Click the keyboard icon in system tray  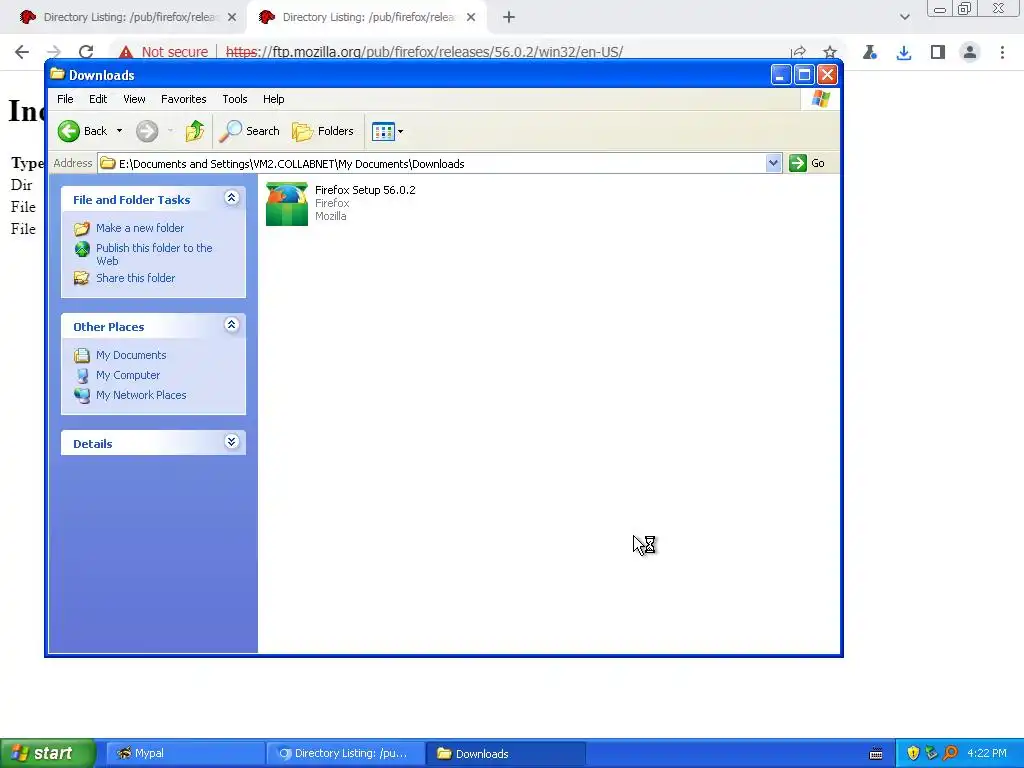pos(876,754)
